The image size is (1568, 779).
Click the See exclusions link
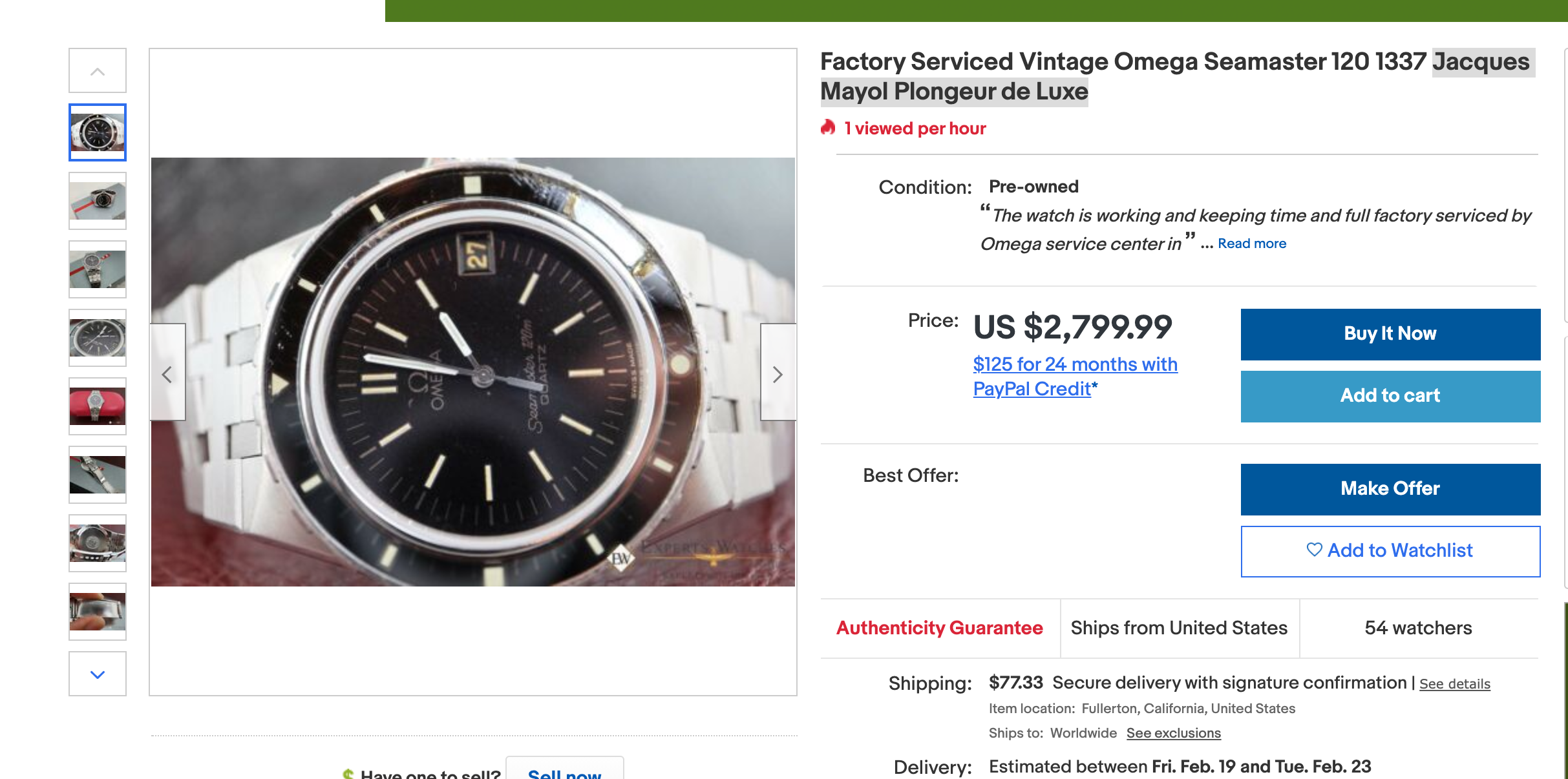(x=1173, y=733)
